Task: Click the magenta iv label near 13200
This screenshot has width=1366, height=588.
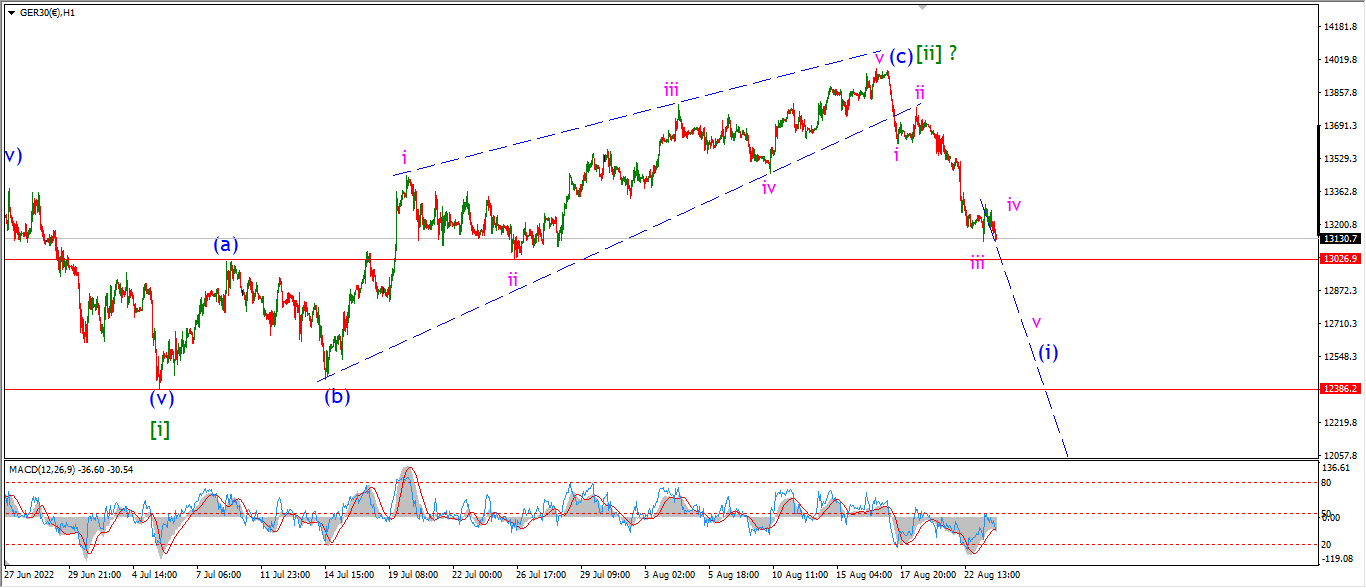Action: pyautogui.click(x=1014, y=205)
